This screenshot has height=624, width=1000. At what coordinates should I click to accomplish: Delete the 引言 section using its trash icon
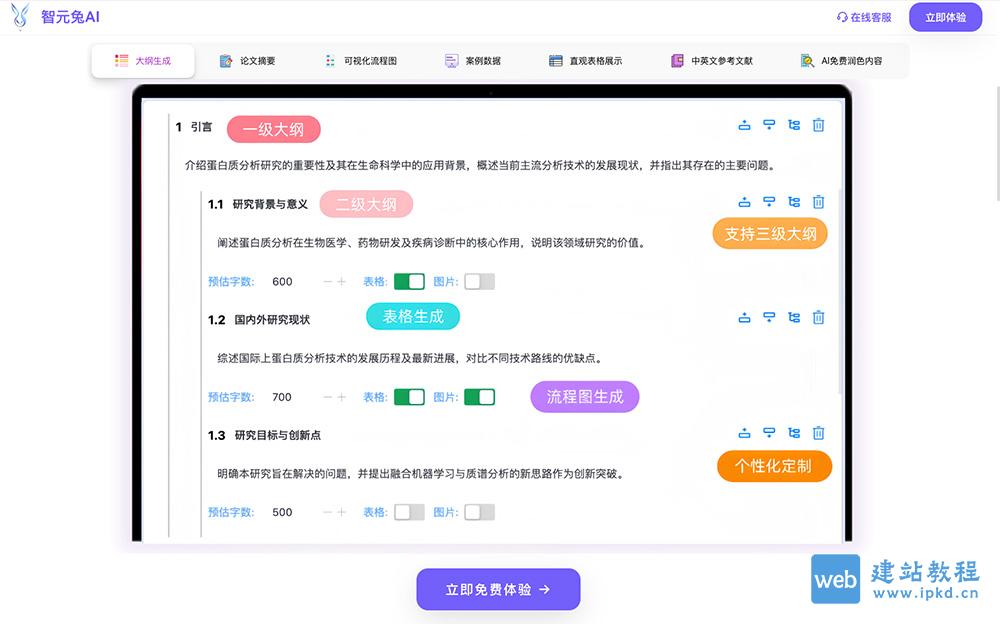[x=819, y=125]
